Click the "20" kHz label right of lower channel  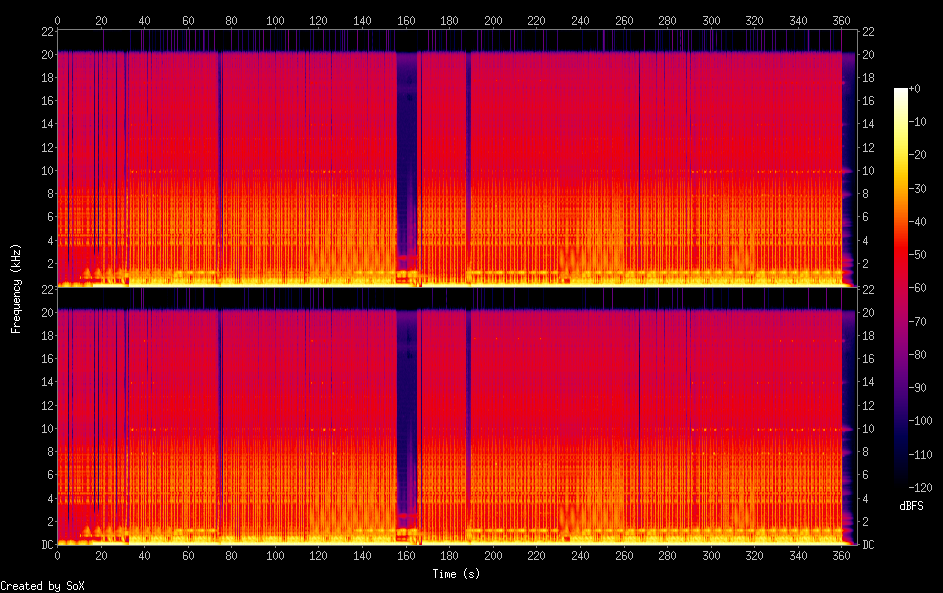pyautogui.click(x=868, y=312)
